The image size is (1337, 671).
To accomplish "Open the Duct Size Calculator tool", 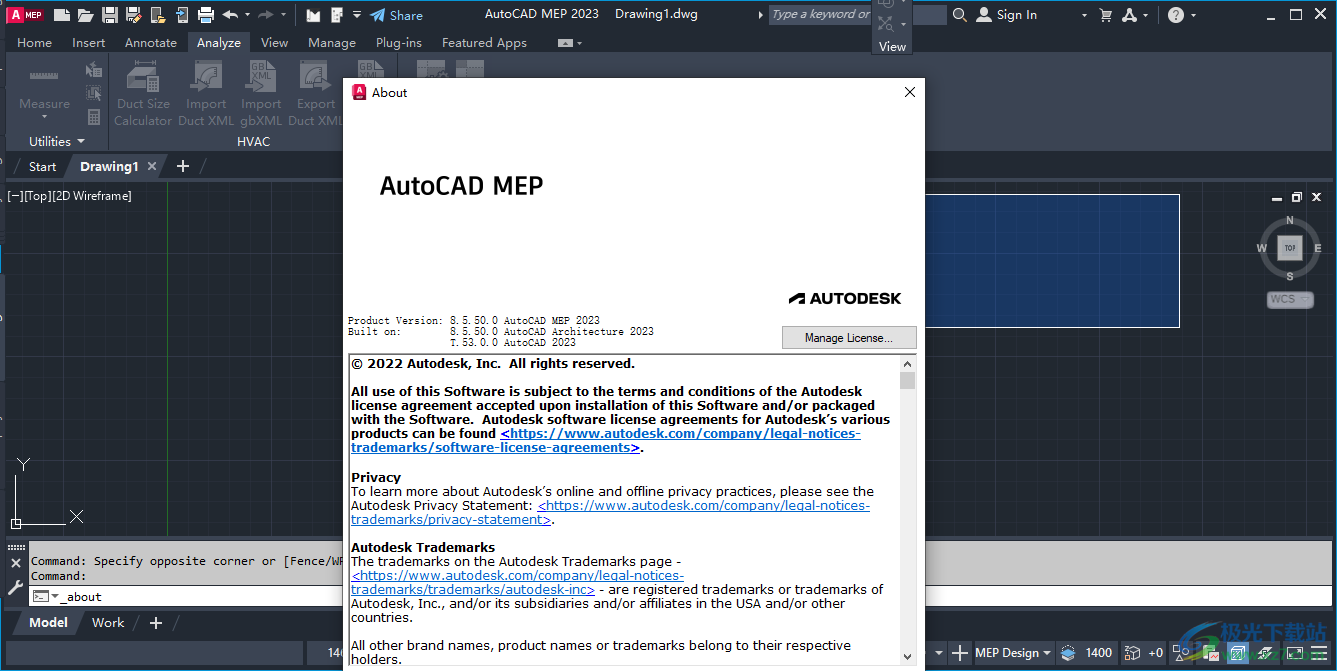I will coord(142,90).
